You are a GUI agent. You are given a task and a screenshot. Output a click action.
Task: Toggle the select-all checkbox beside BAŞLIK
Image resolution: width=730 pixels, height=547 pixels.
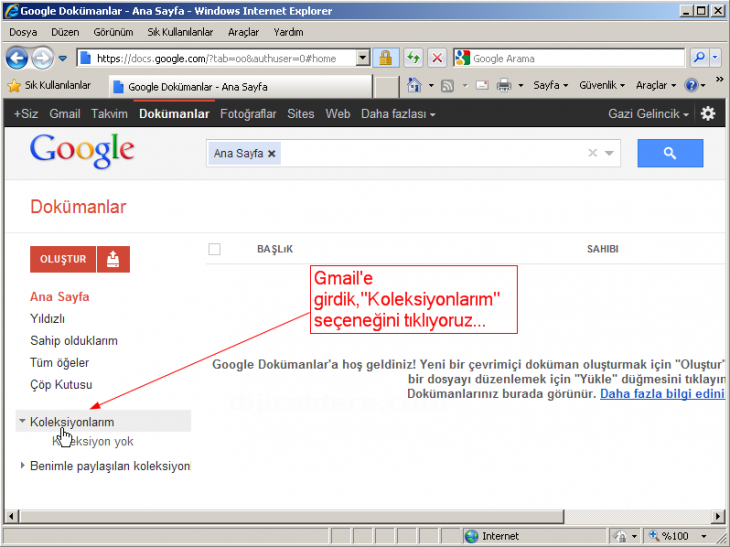tap(214, 249)
